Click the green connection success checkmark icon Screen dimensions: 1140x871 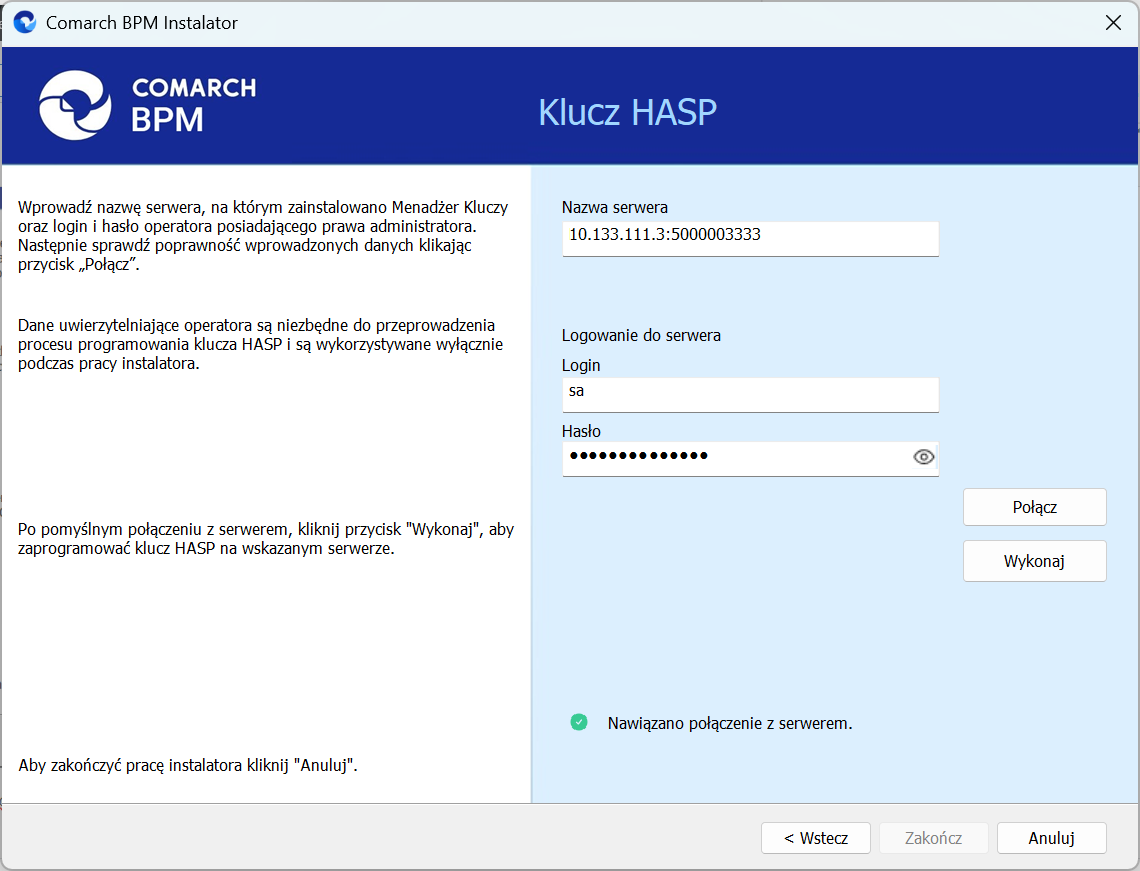pyautogui.click(x=579, y=722)
